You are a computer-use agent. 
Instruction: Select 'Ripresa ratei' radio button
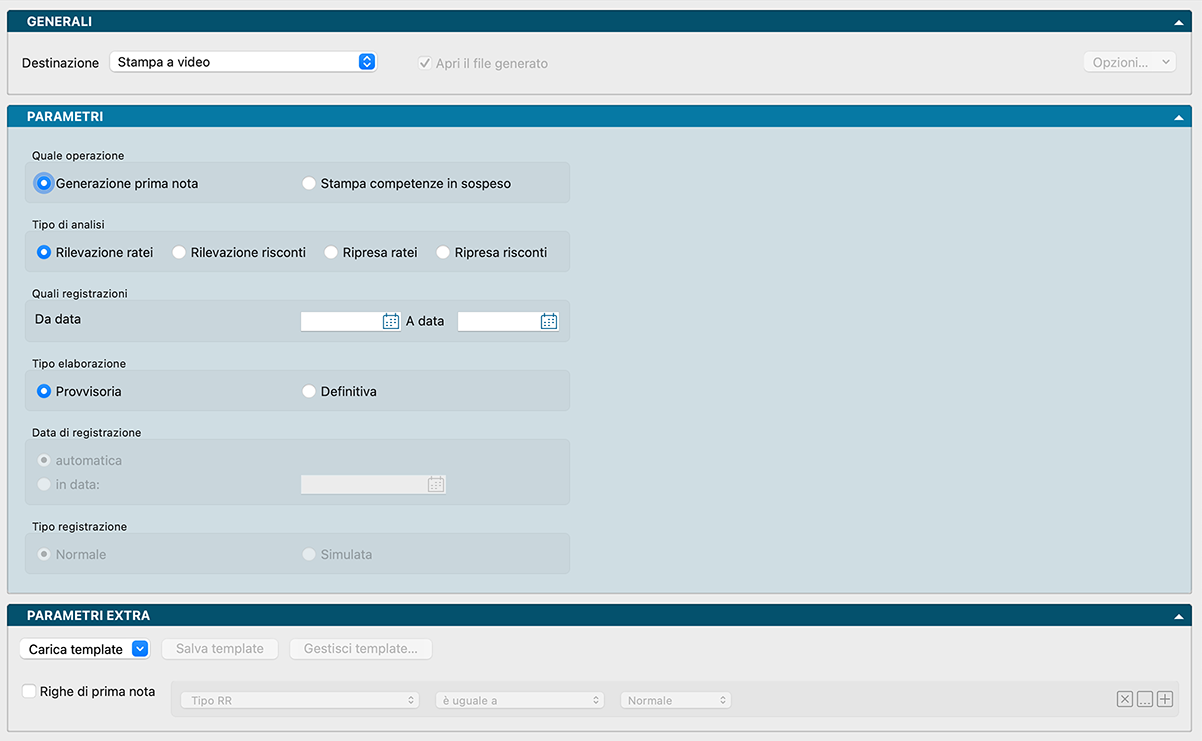click(x=331, y=253)
